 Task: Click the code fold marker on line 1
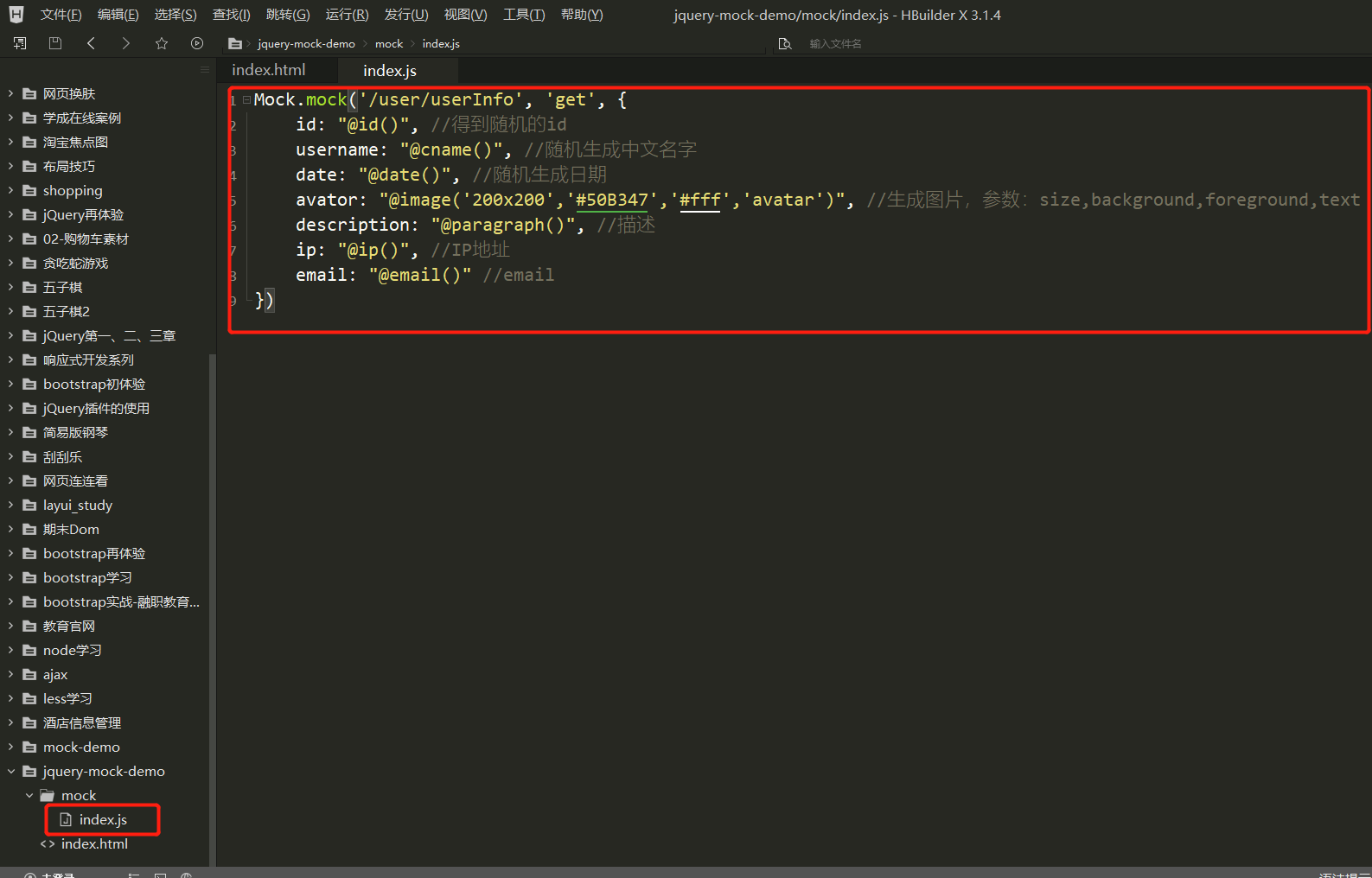click(246, 100)
